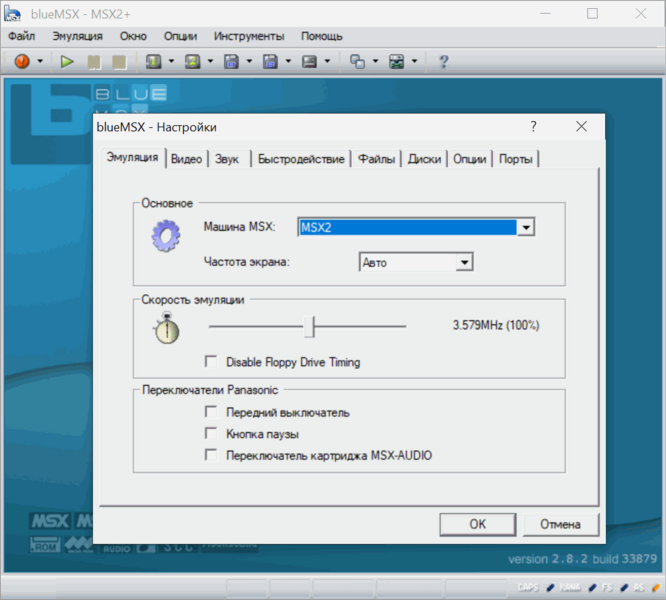The image size is (666, 600).
Task: Switch to the Видео tab
Action: coord(186,159)
